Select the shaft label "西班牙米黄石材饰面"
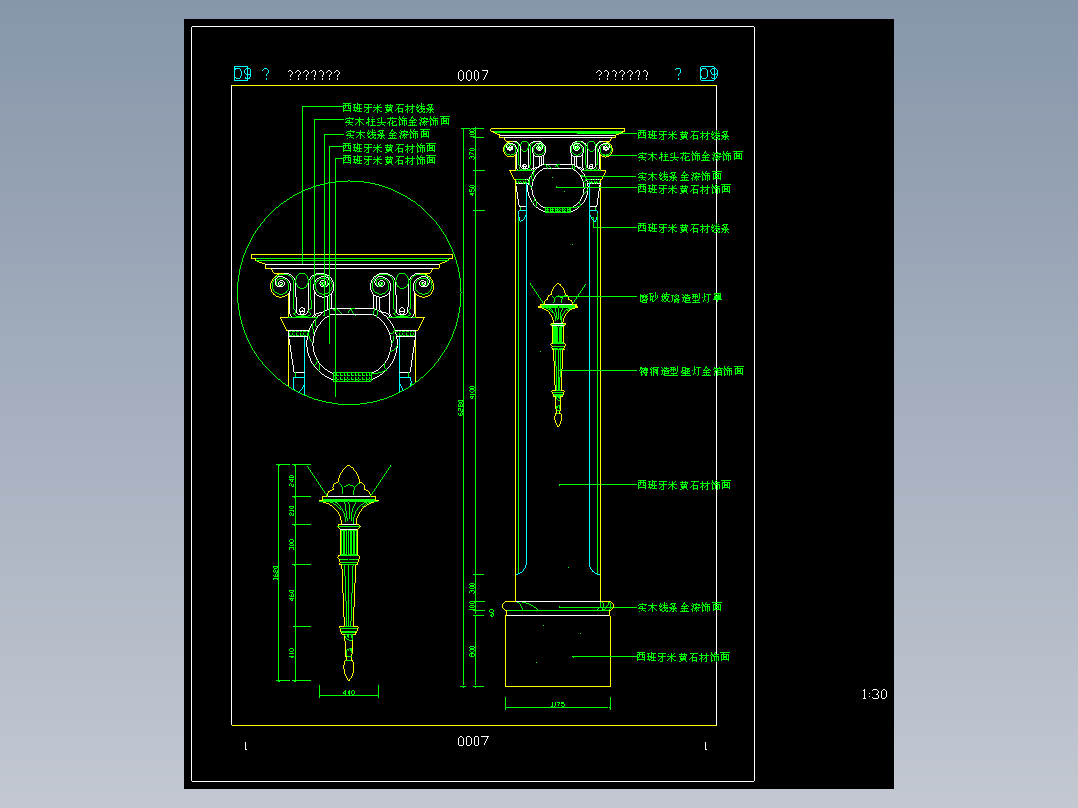 click(x=684, y=485)
